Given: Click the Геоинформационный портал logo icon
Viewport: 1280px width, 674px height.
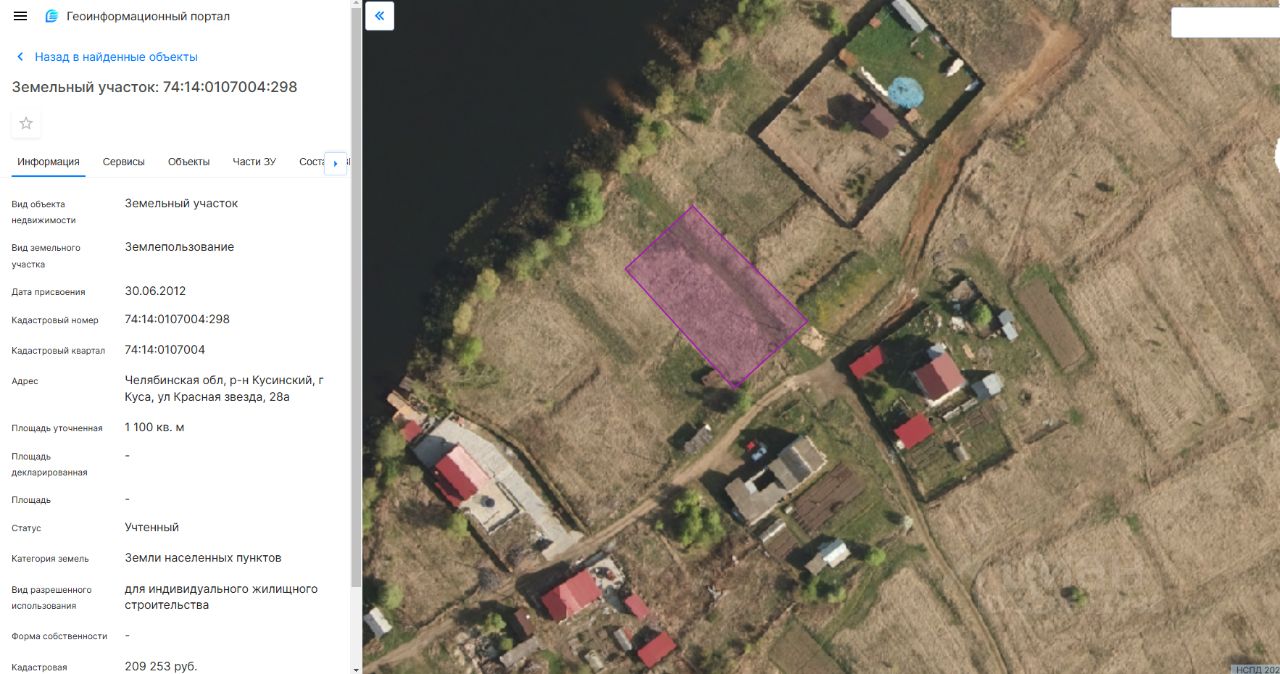Looking at the screenshot, I should [x=52, y=16].
